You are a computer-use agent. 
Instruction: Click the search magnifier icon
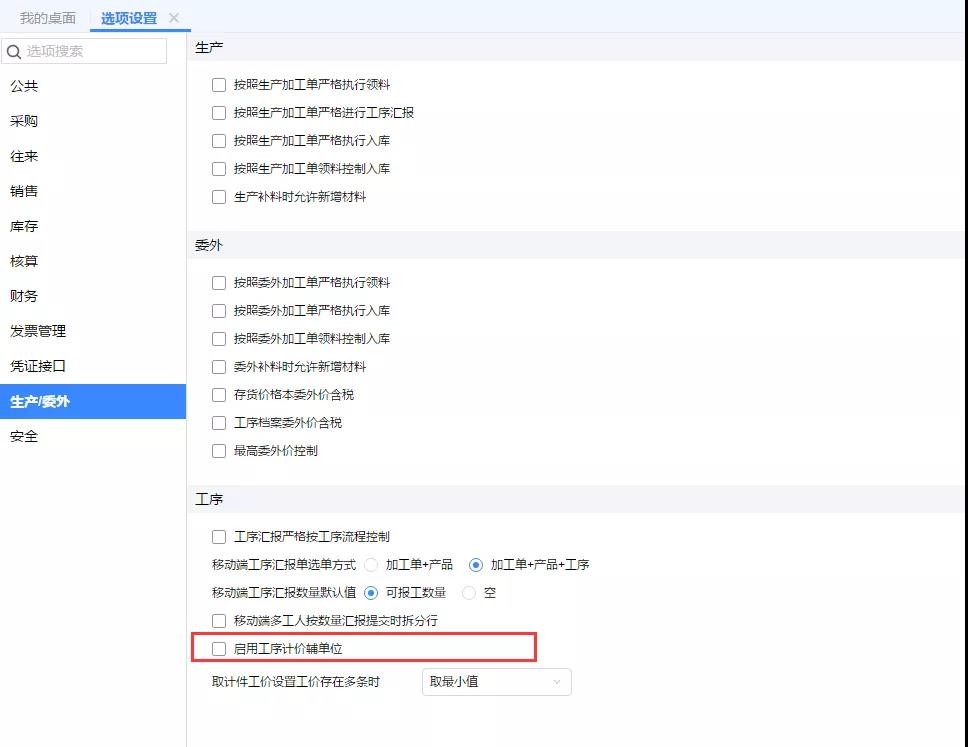point(14,52)
